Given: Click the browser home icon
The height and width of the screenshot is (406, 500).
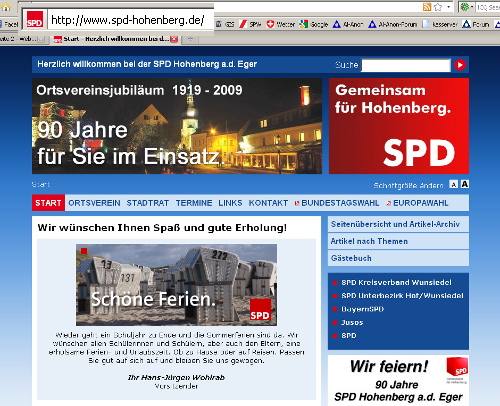Looking at the screenshot, I should (6, 7).
